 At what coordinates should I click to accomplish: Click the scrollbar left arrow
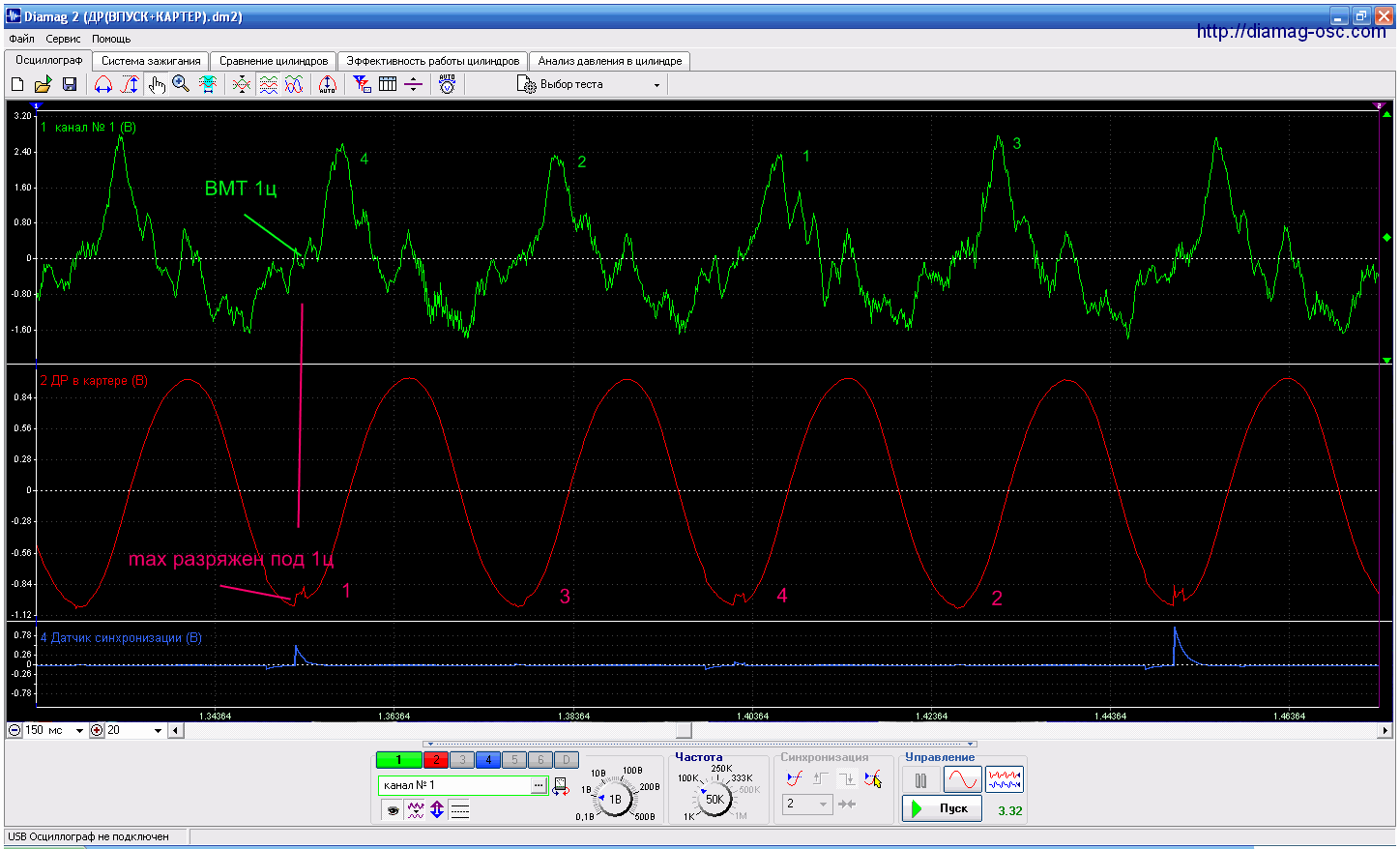(175, 730)
